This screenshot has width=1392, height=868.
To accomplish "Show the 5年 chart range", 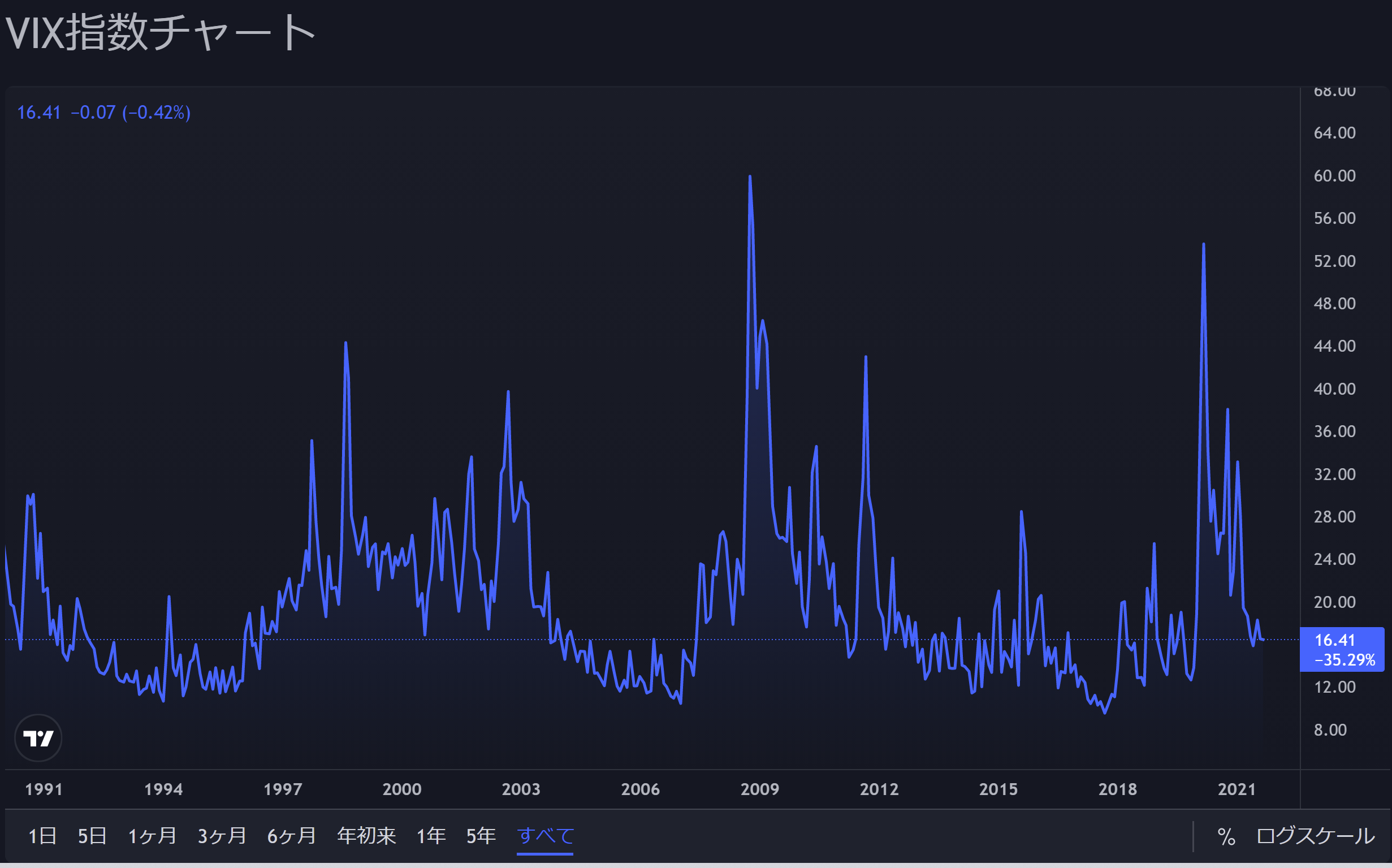I will click(481, 836).
